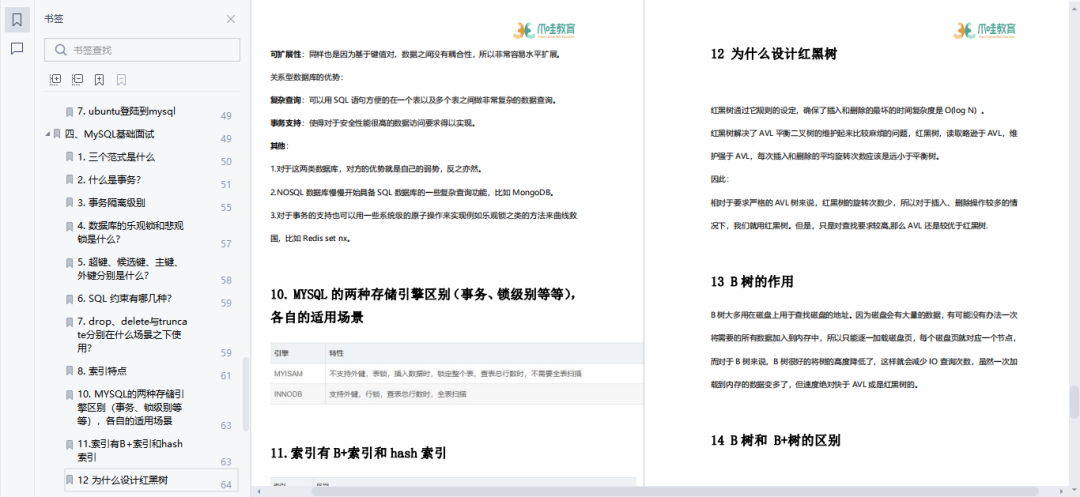Viewport: 1080px width, 497px height.
Task: Click heading 10. MYSQL 的两种存储引擎区别
Action: pyautogui.click(x=424, y=306)
